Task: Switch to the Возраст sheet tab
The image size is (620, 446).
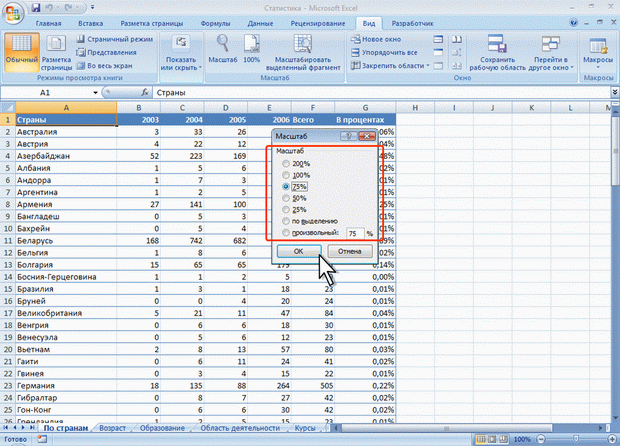Action: pyautogui.click(x=112, y=428)
